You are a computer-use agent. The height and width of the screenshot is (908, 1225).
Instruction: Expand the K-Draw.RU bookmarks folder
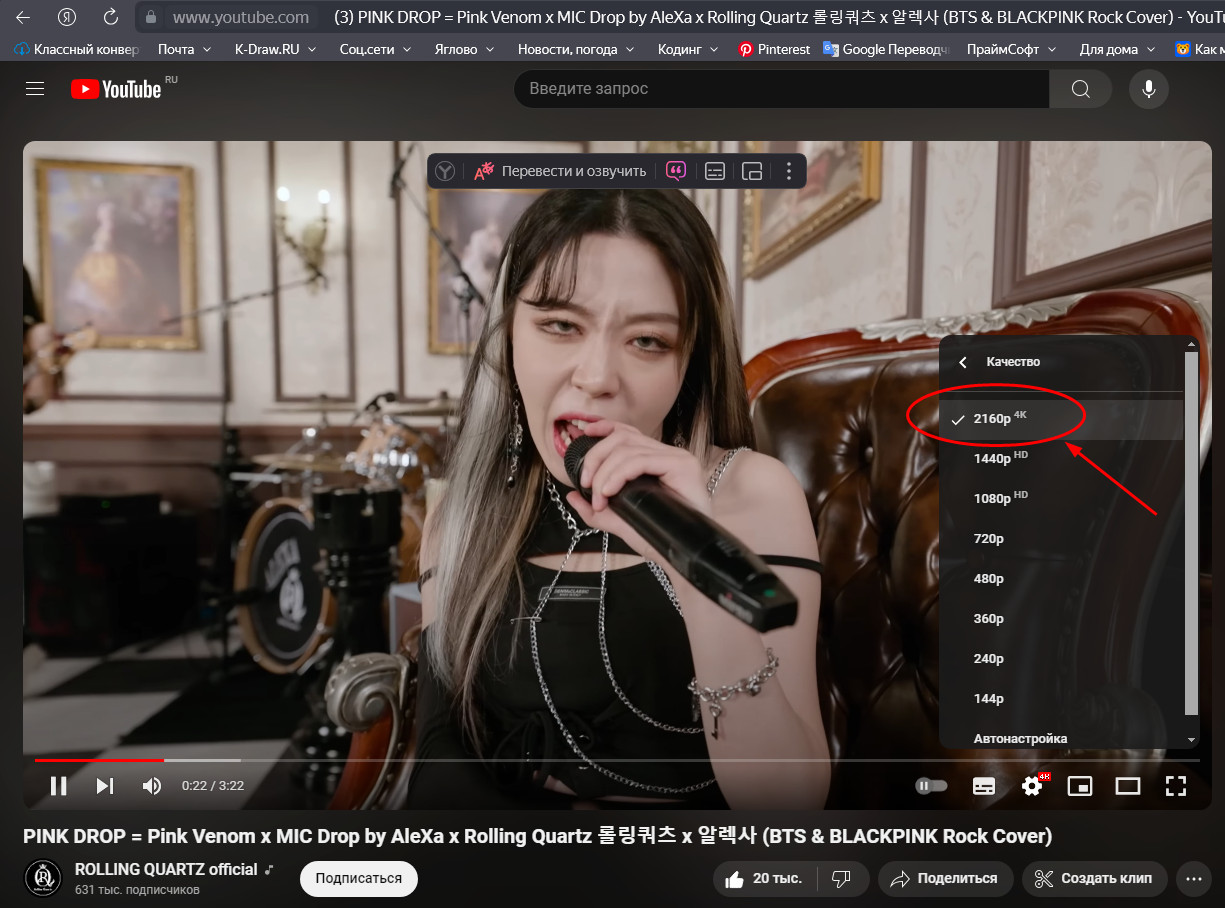point(275,49)
